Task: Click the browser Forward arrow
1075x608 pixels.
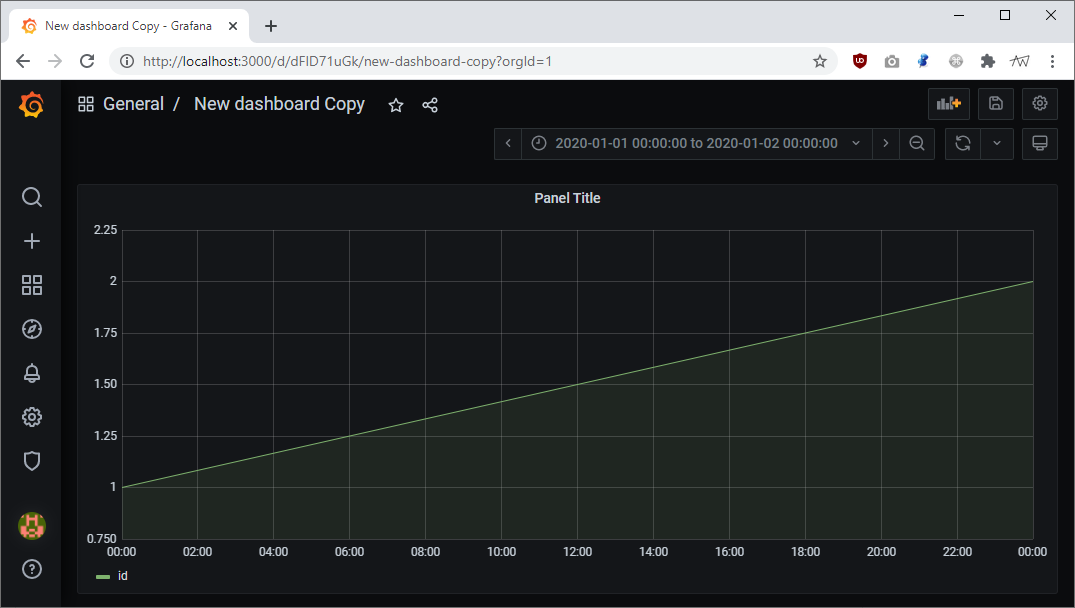Action: [x=55, y=61]
